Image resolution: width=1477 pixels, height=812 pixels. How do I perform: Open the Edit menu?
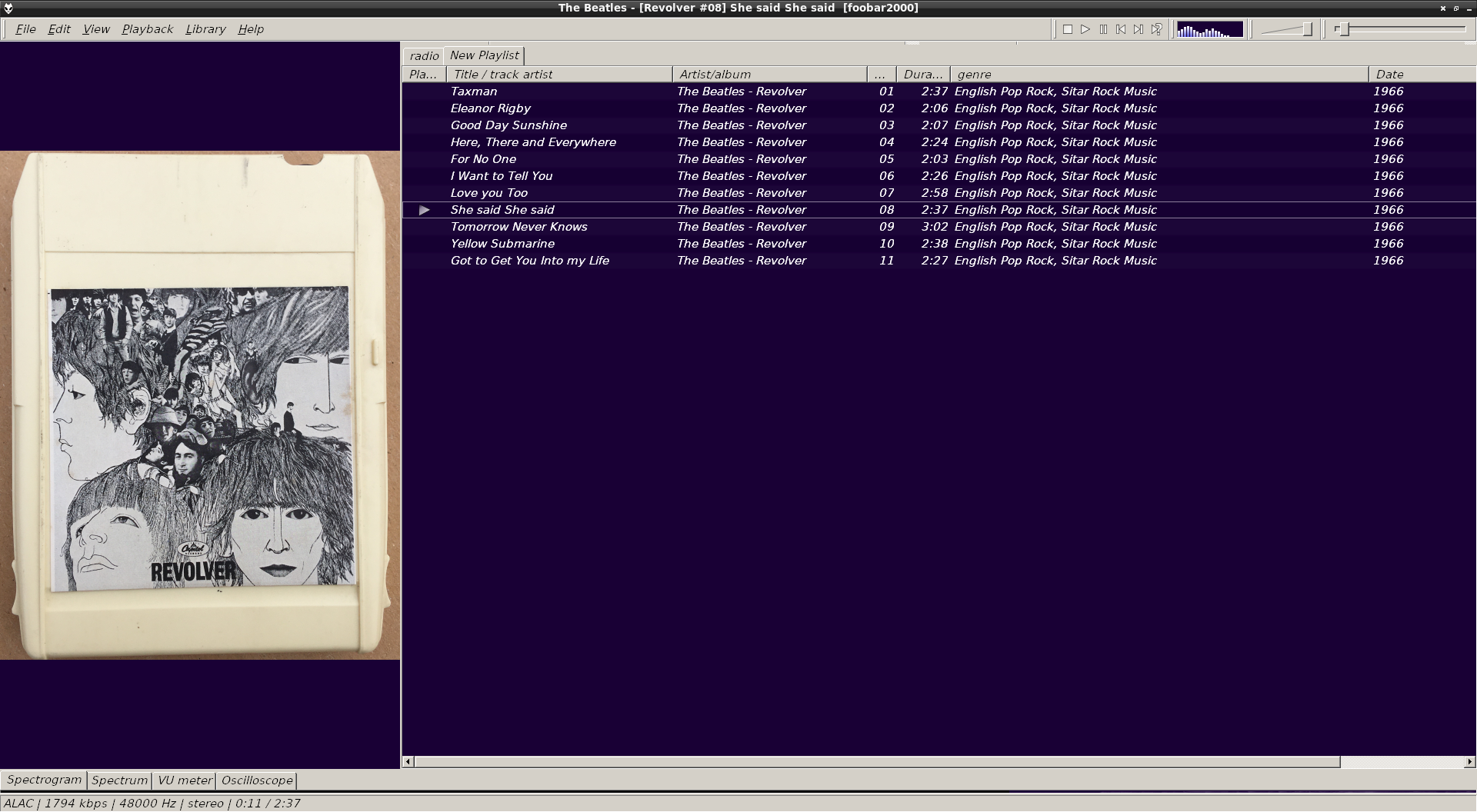pos(59,29)
